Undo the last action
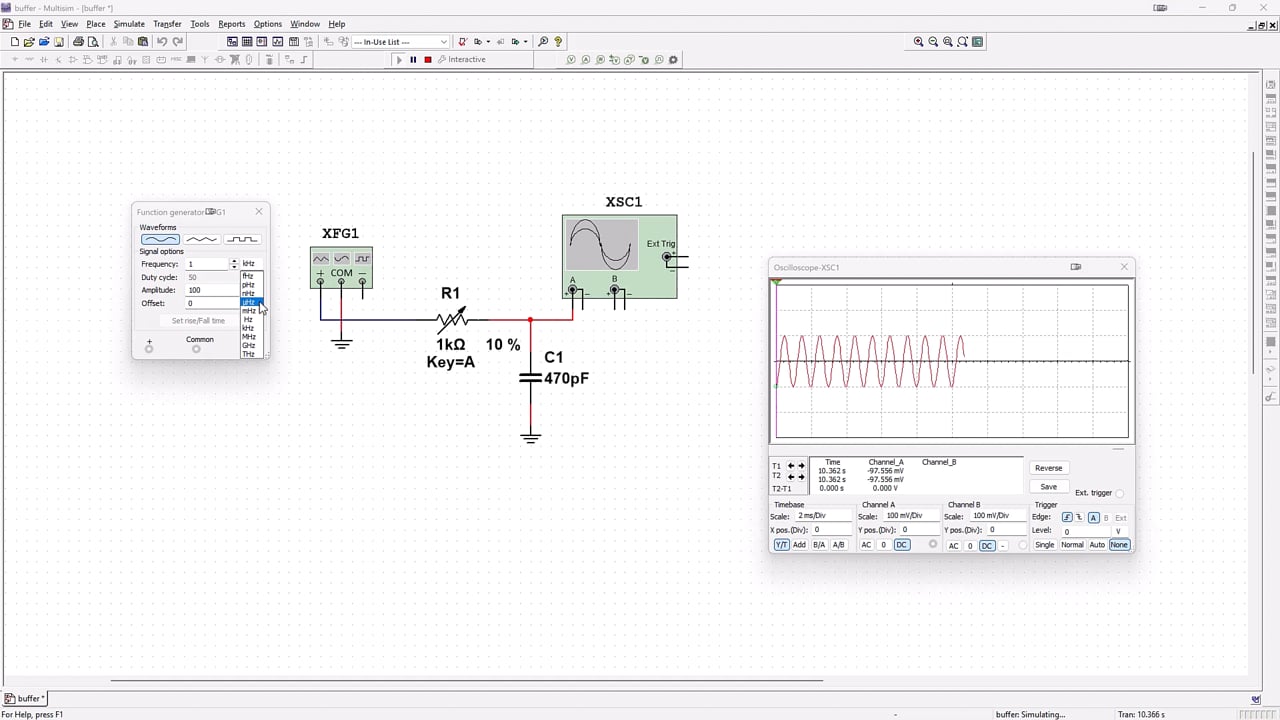Viewport: 1280px width, 720px height. [162, 42]
